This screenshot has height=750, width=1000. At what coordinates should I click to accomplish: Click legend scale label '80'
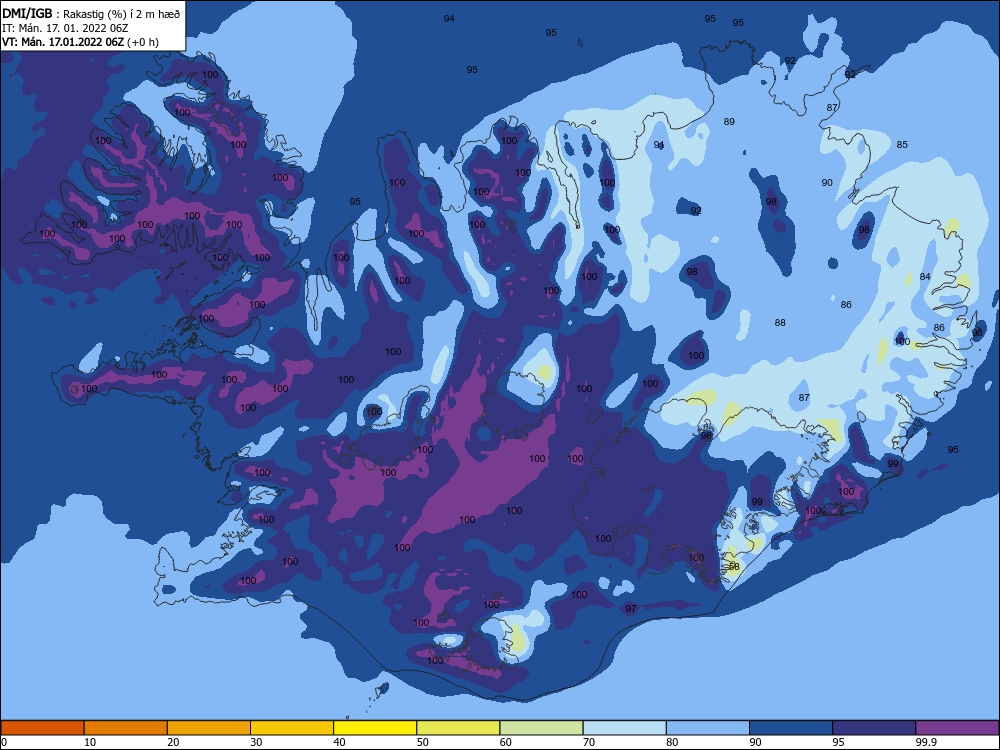click(x=672, y=742)
